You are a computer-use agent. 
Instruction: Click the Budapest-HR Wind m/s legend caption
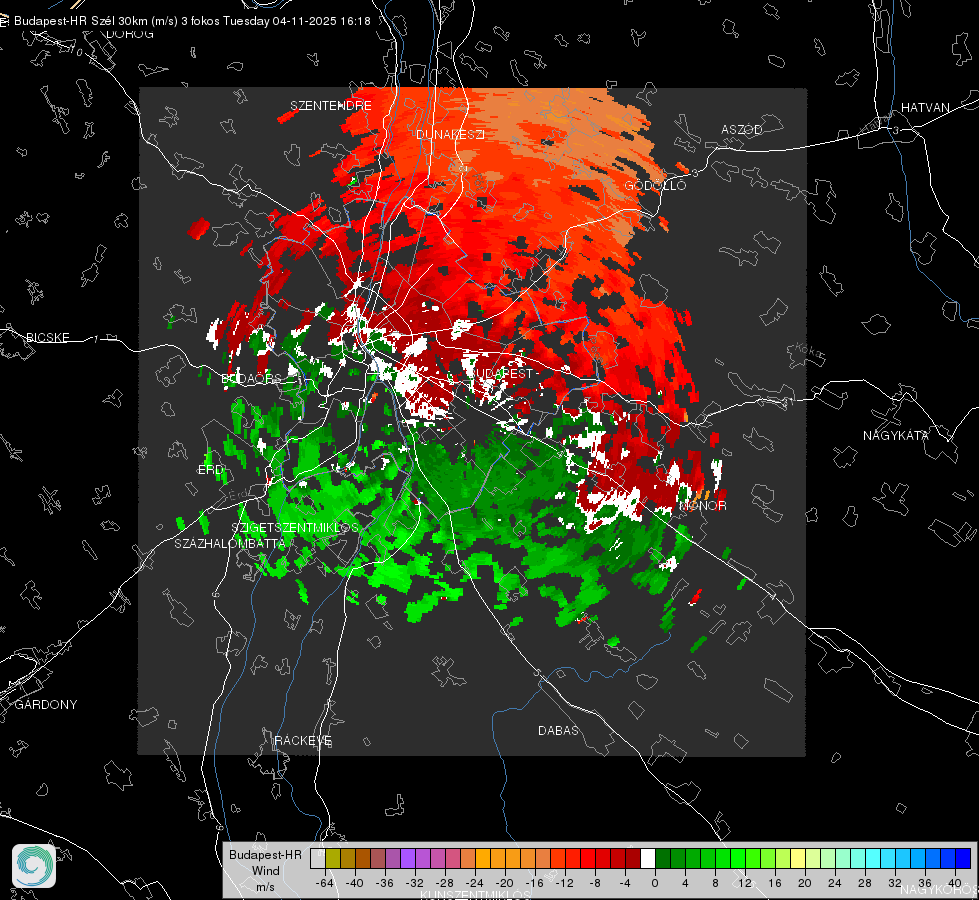coord(265,870)
